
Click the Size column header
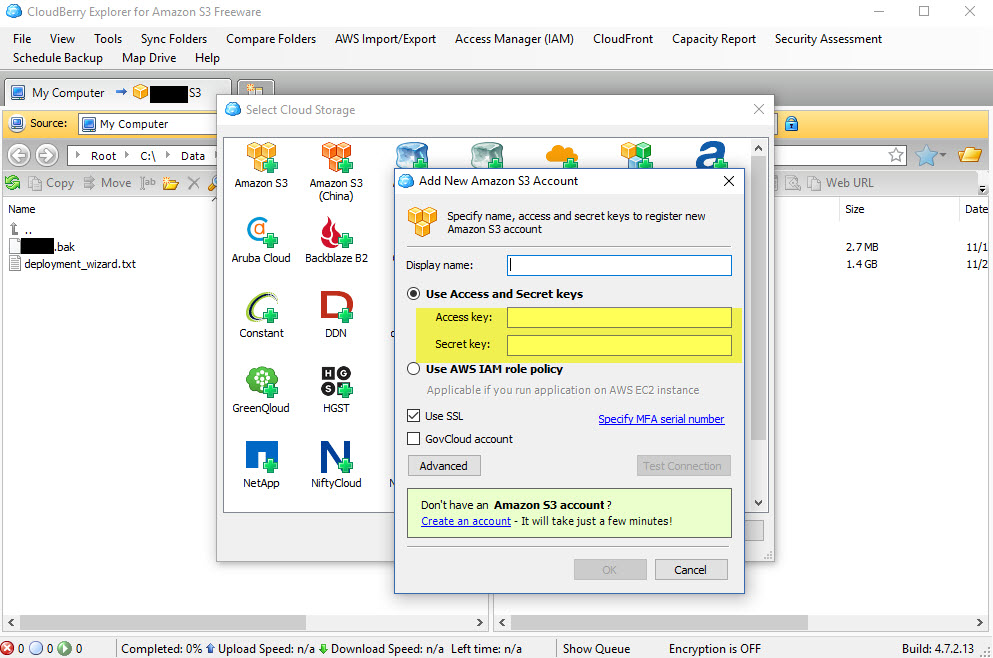(854, 209)
